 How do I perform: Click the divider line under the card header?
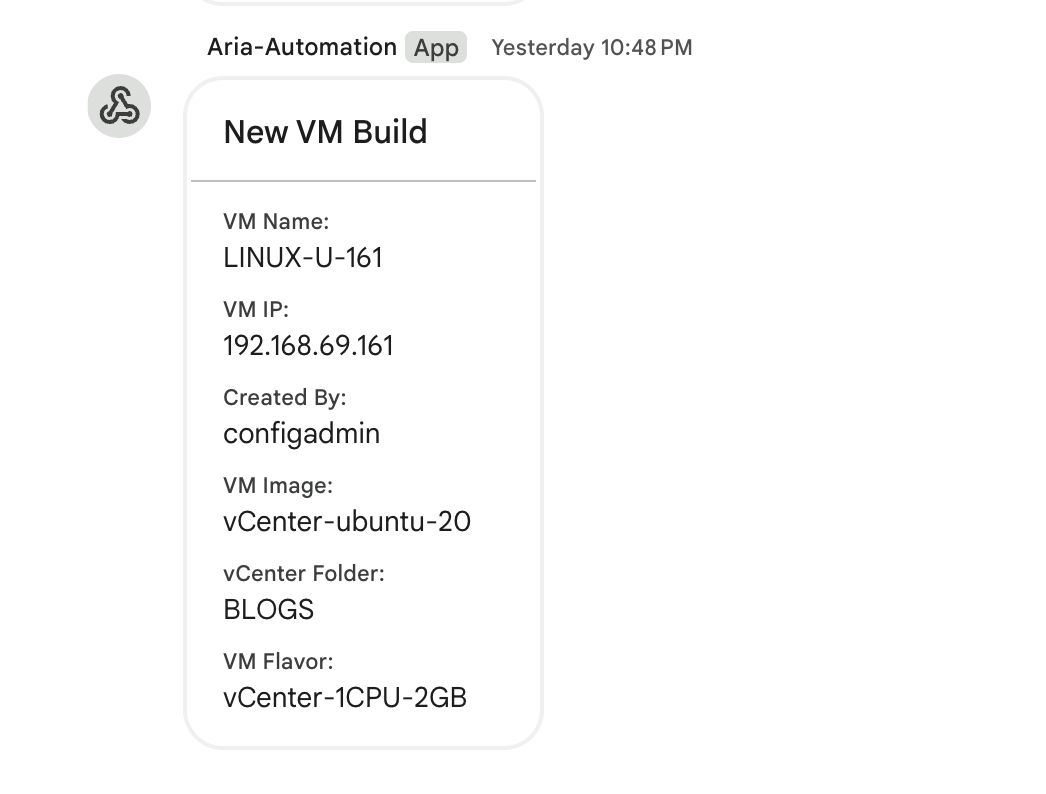point(363,181)
